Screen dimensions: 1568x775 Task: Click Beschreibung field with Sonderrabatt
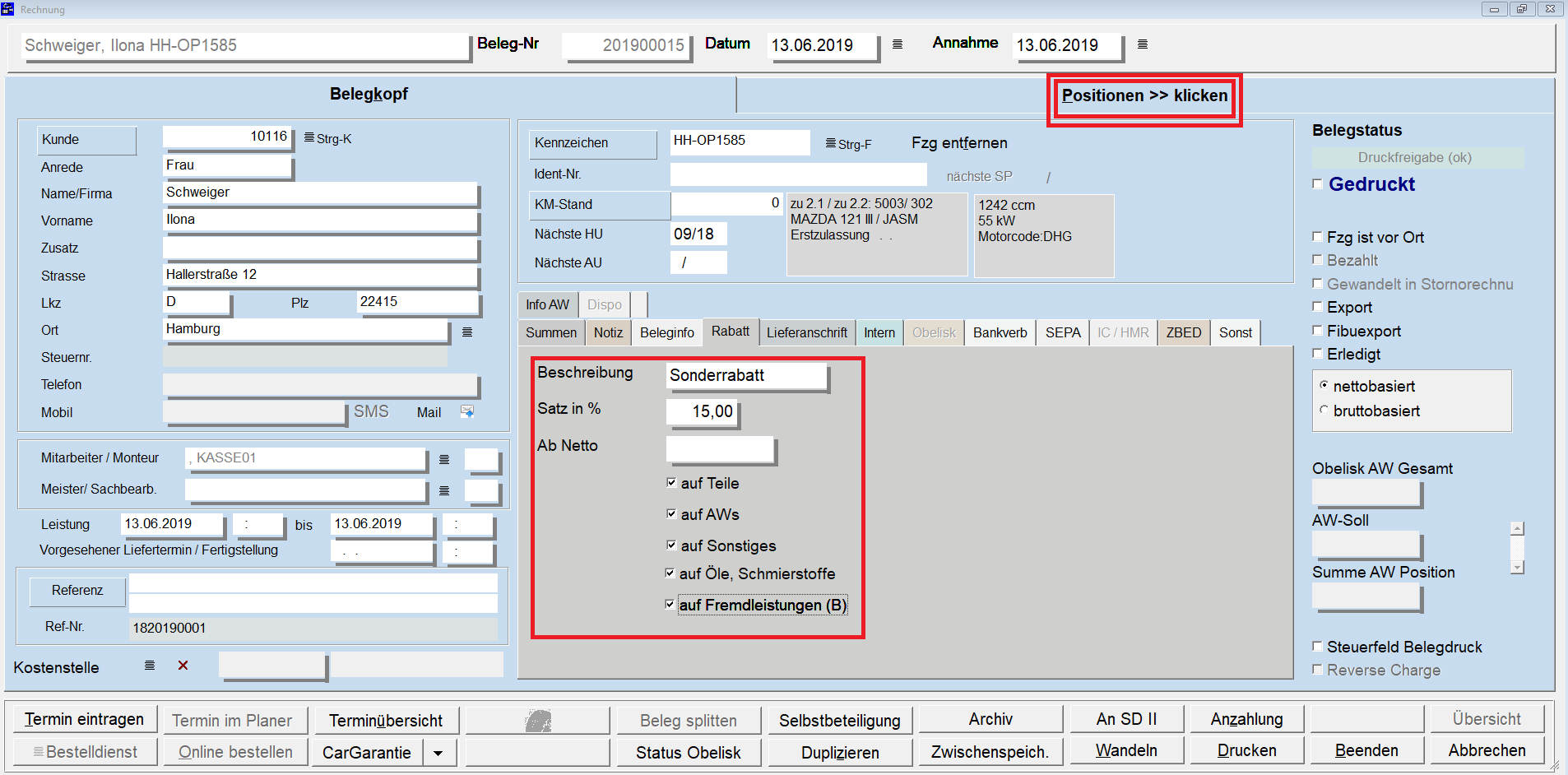tap(746, 376)
